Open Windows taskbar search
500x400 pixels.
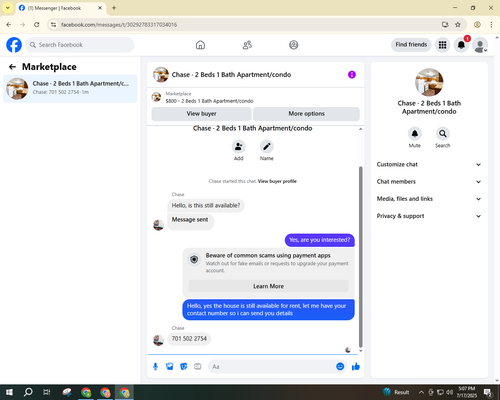[28, 392]
